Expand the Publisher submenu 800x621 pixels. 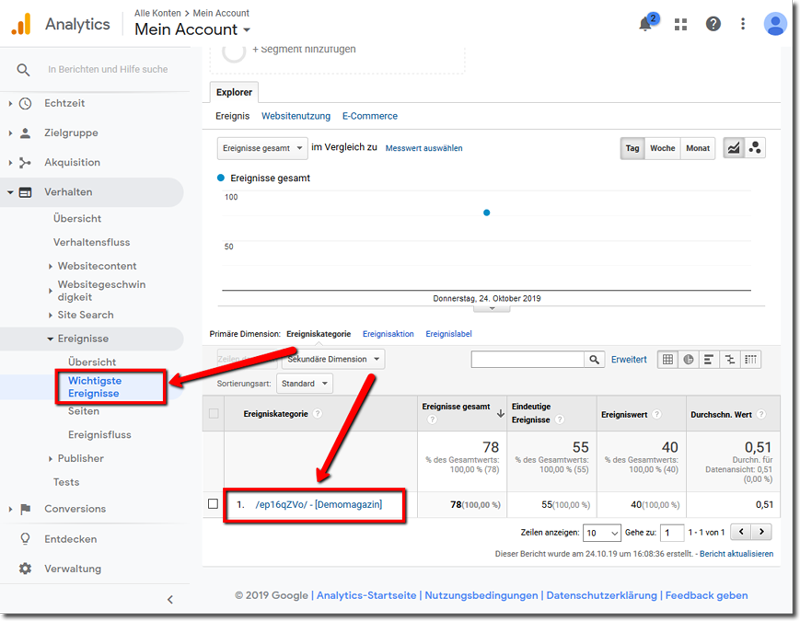pos(51,459)
